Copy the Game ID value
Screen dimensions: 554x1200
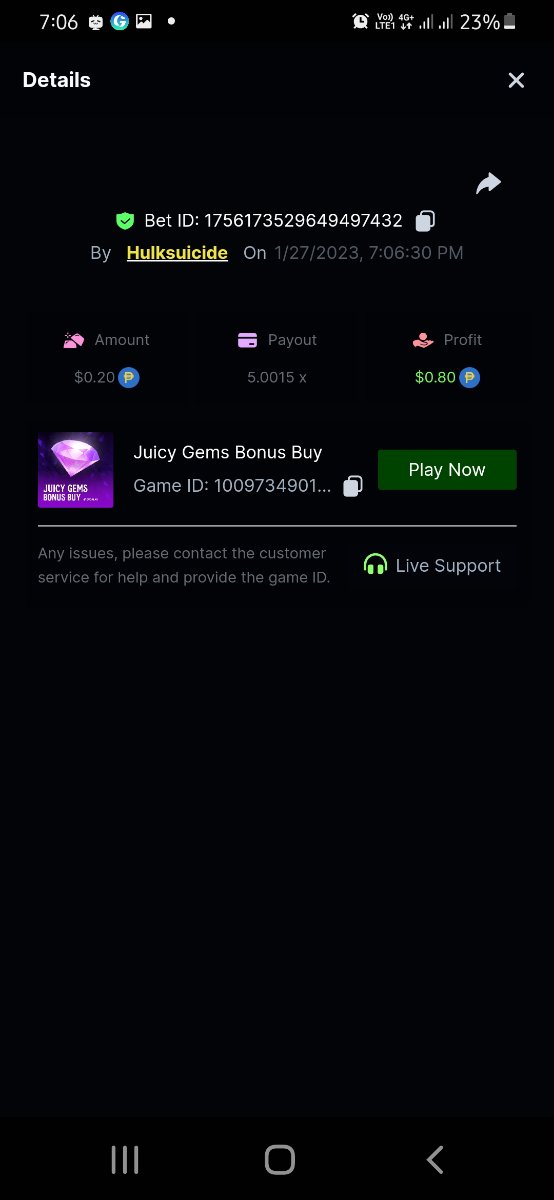(352, 486)
